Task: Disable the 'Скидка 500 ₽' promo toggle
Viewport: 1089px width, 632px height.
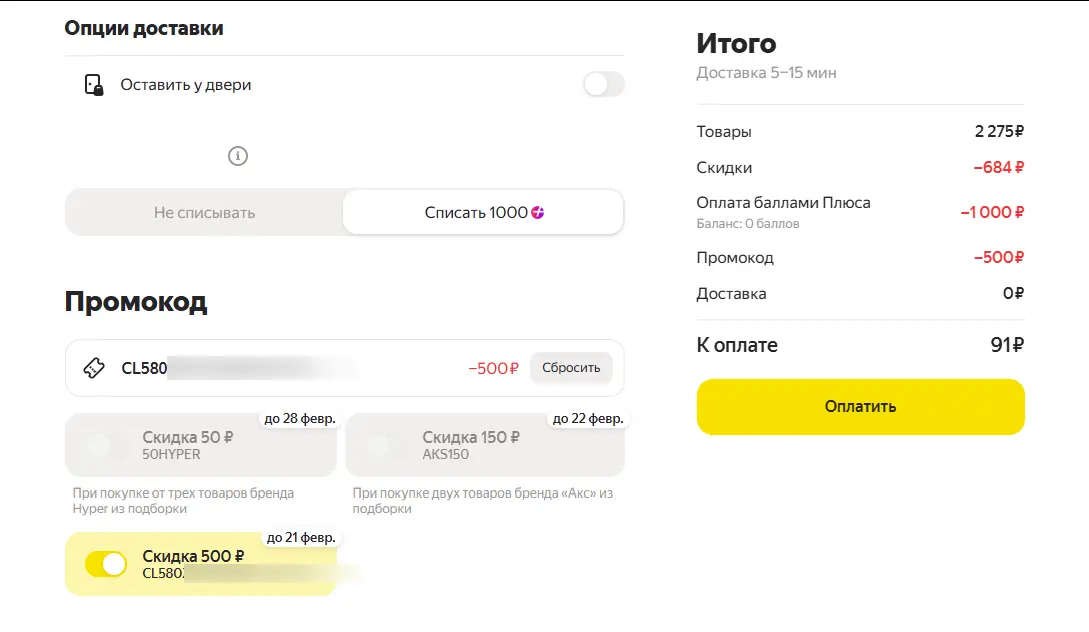Action: pos(106,564)
